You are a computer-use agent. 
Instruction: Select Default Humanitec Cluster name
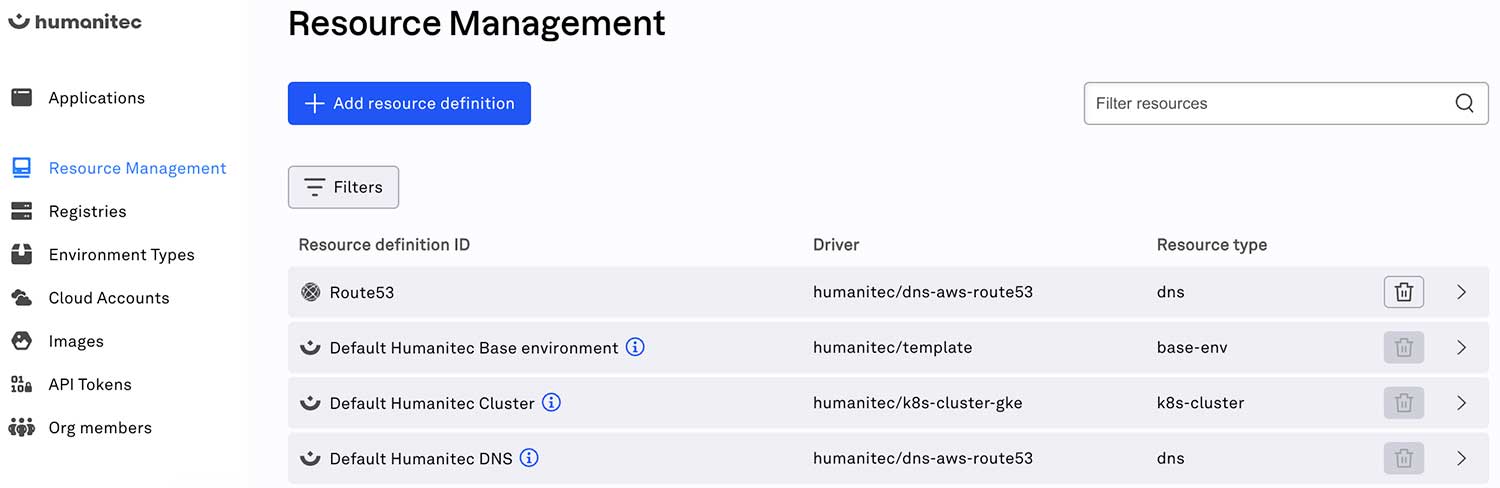coord(432,403)
